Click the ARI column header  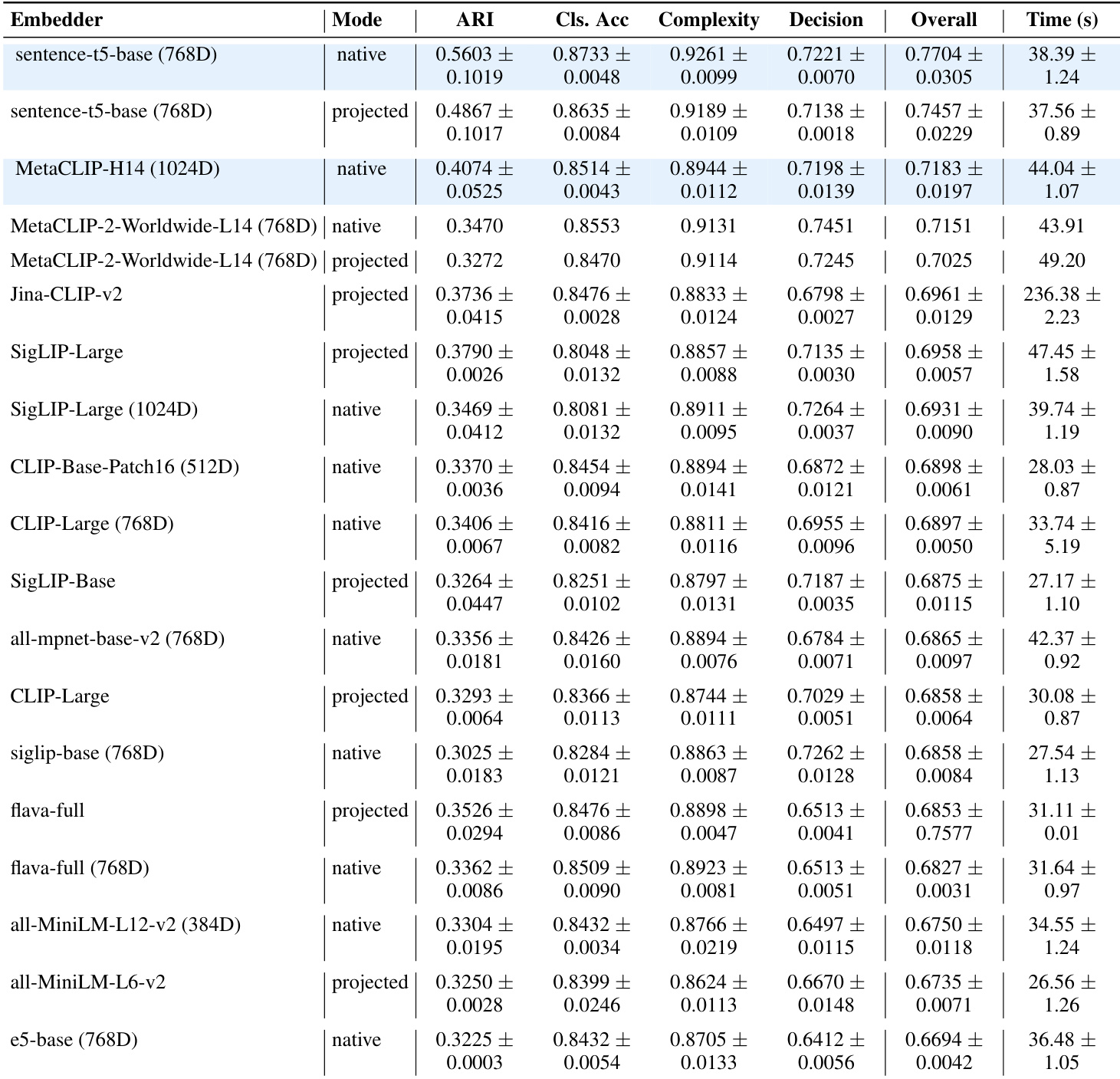pyautogui.click(x=475, y=20)
